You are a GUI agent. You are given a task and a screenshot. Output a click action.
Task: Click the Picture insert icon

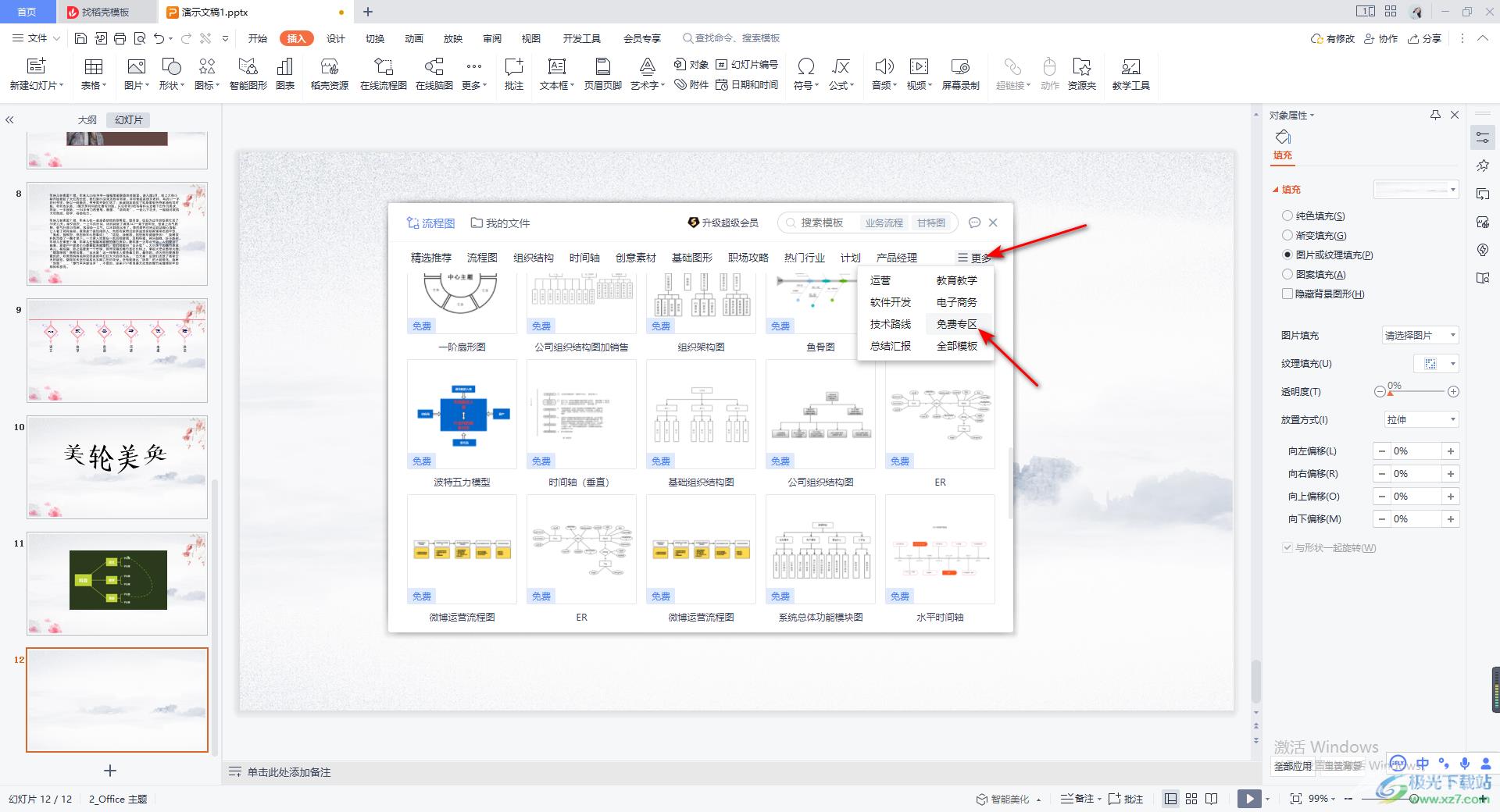tap(136, 66)
